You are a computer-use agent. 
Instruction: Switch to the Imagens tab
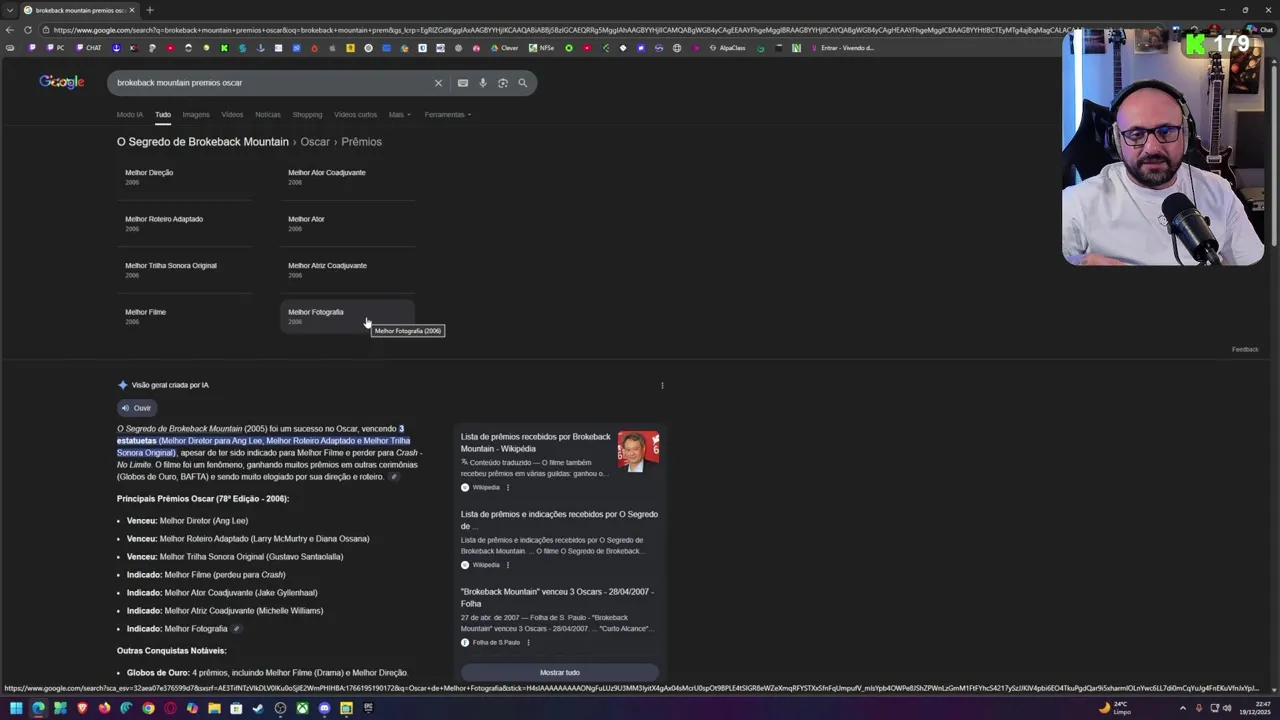[x=196, y=114]
